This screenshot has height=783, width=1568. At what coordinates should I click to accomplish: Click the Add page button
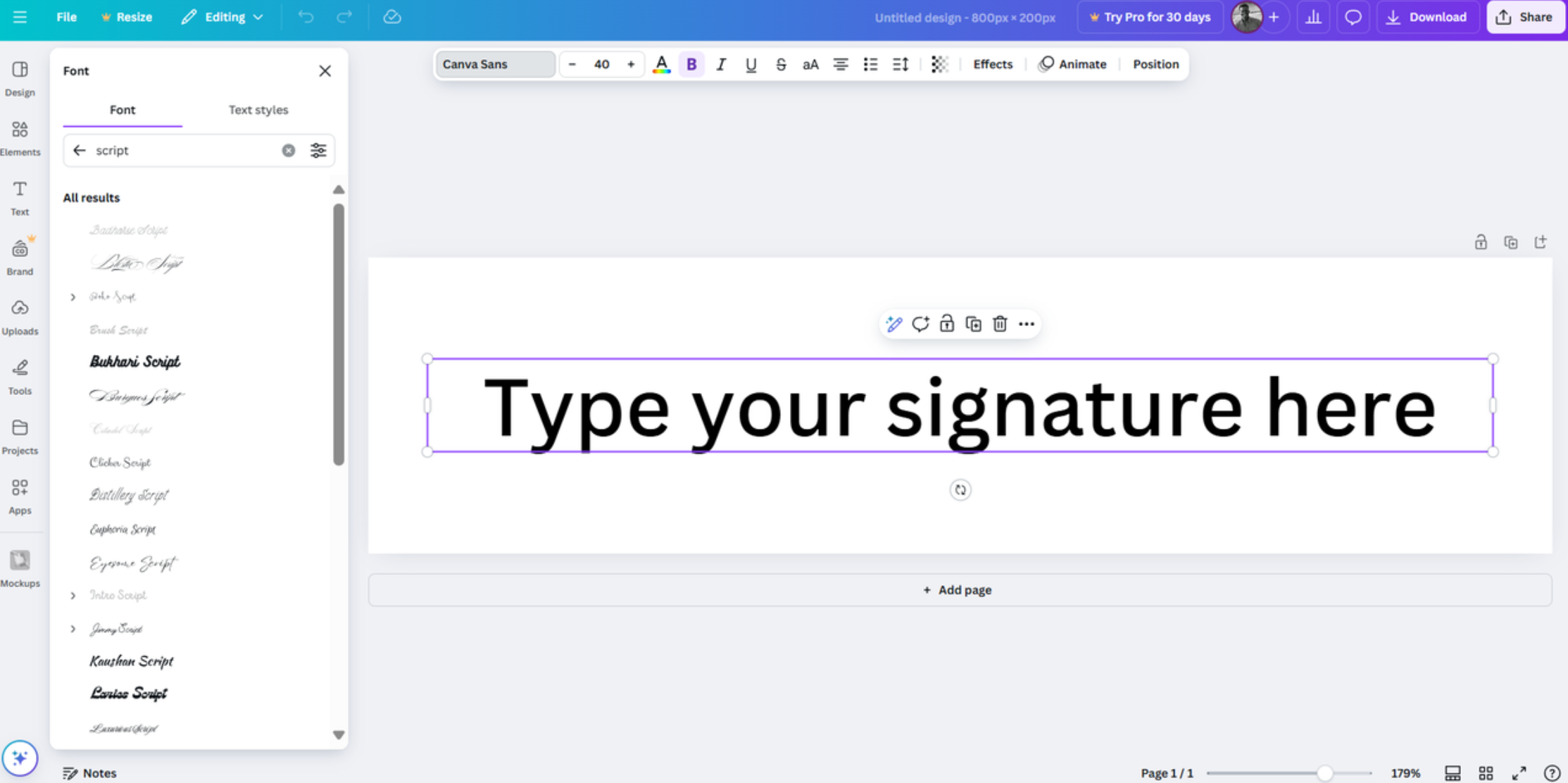point(956,589)
